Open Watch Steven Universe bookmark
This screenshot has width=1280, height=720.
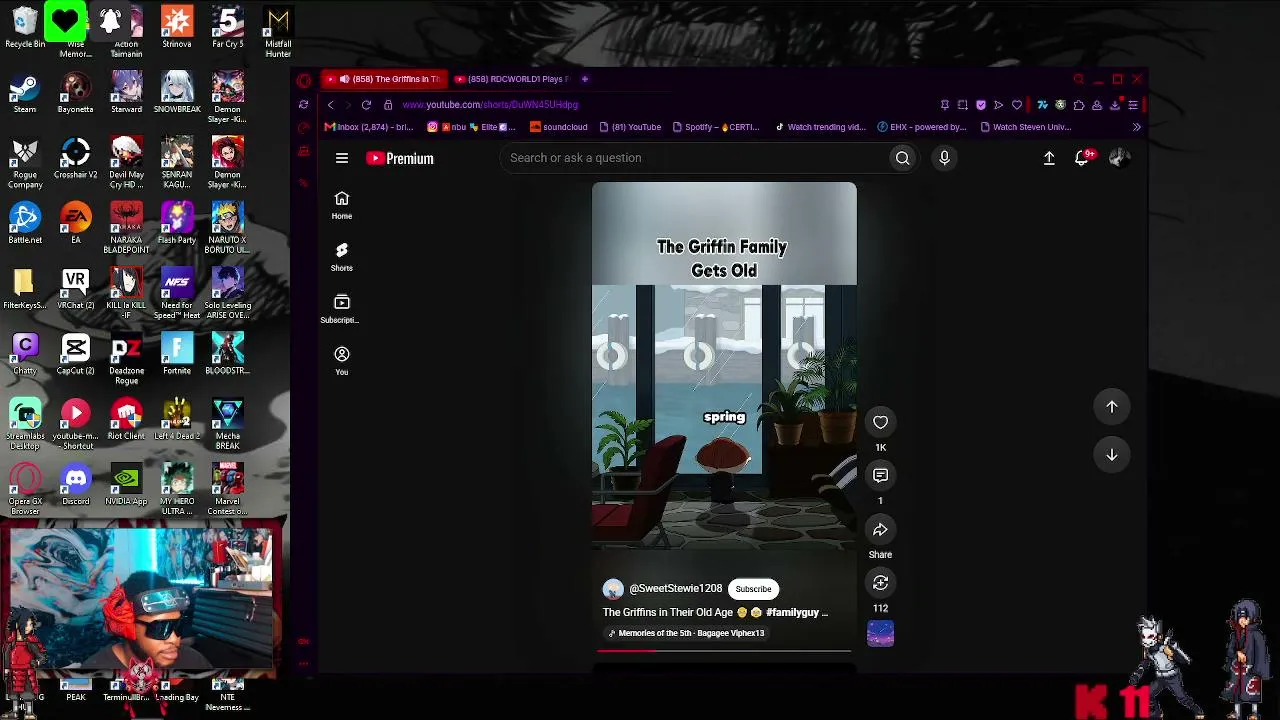point(1026,127)
